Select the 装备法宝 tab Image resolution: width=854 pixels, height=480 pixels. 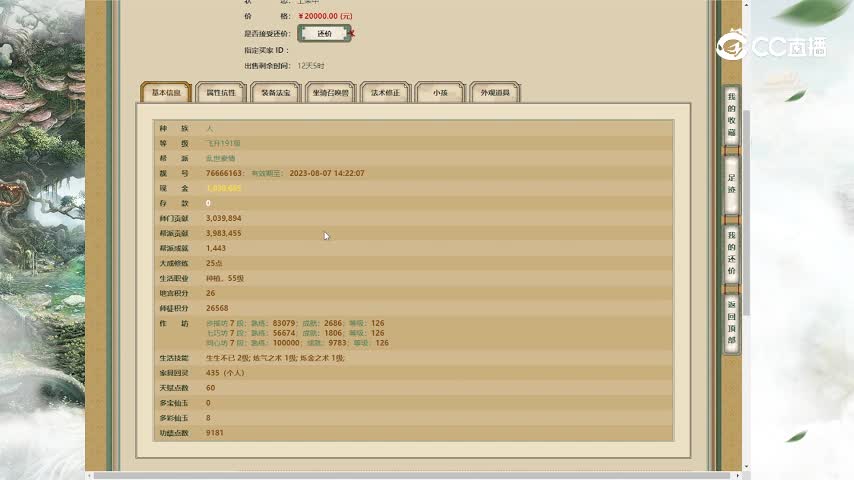point(275,93)
